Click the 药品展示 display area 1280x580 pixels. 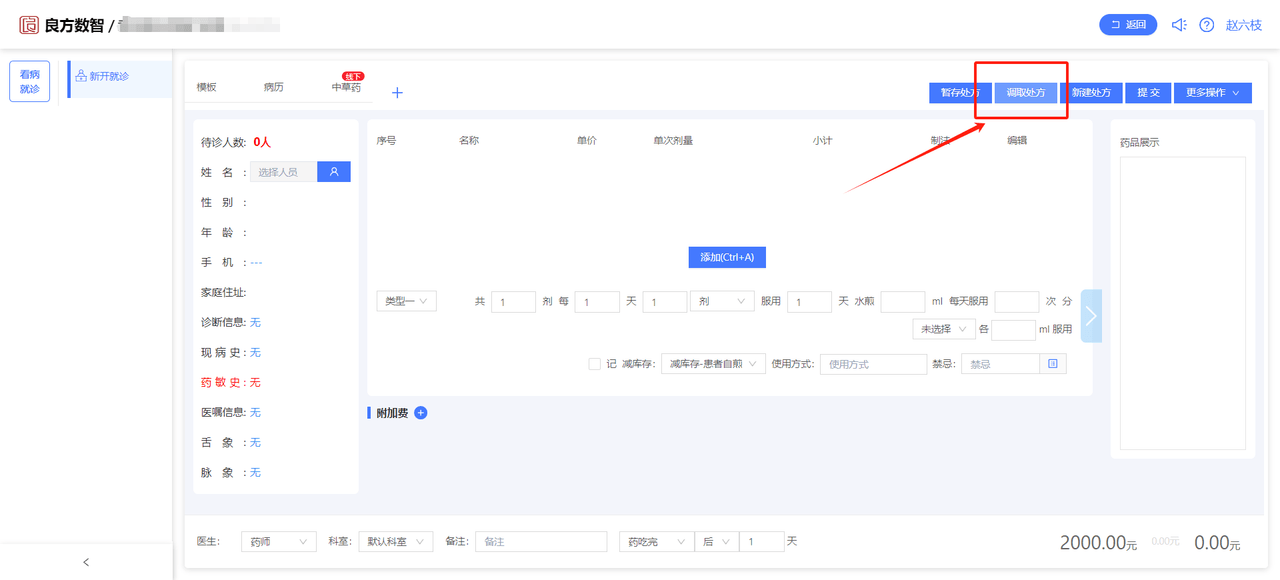[x=1182, y=303]
